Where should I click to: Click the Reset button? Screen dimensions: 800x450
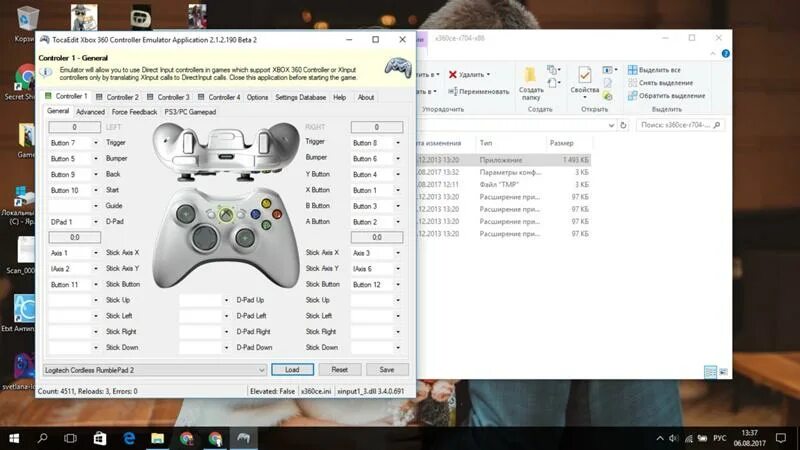pyautogui.click(x=339, y=369)
